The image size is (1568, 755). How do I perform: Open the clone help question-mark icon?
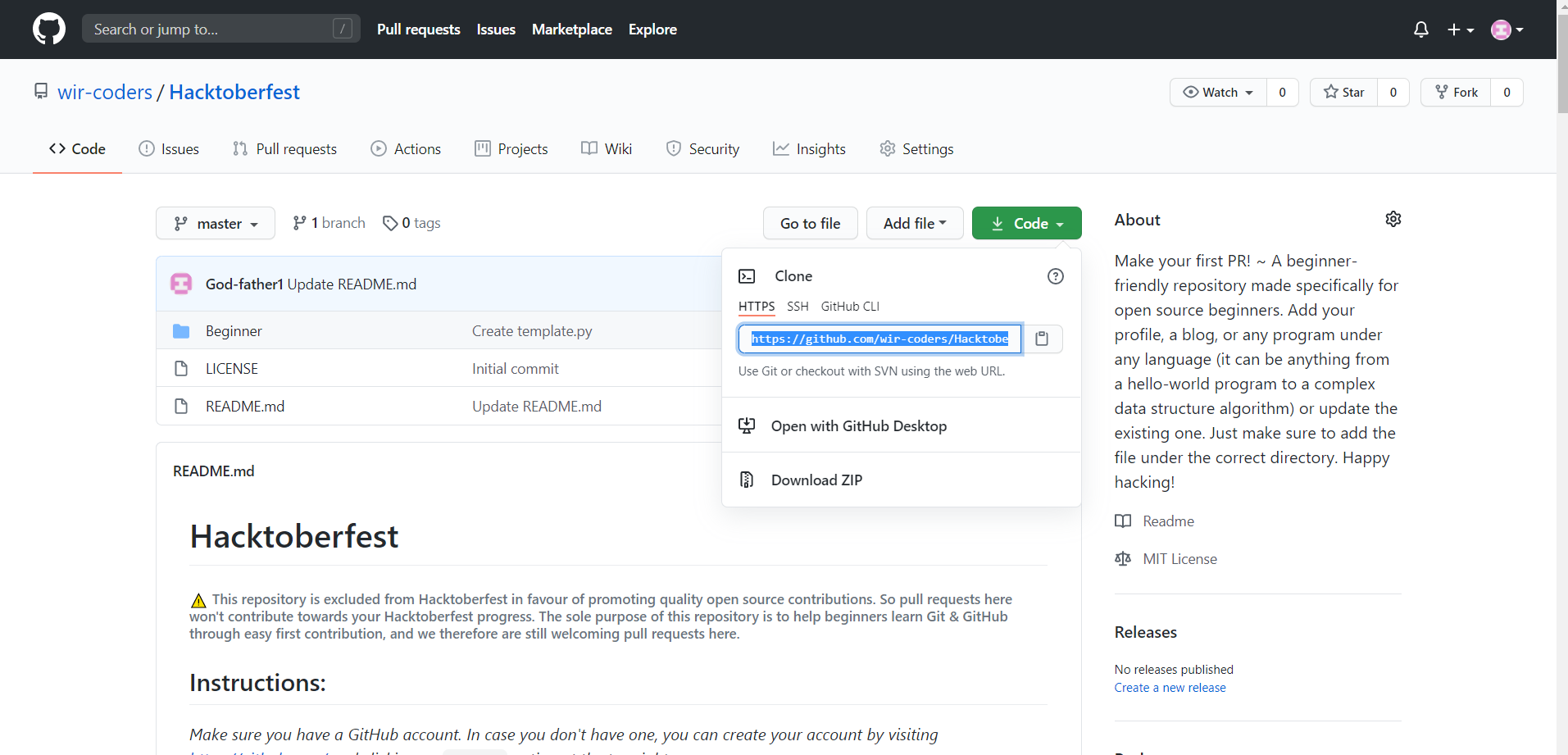[x=1056, y=276]
